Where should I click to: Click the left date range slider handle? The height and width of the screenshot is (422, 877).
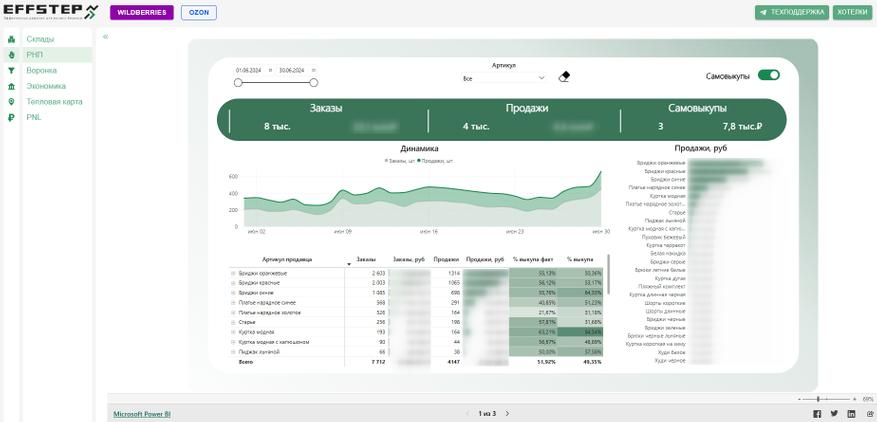click(238, 83)
